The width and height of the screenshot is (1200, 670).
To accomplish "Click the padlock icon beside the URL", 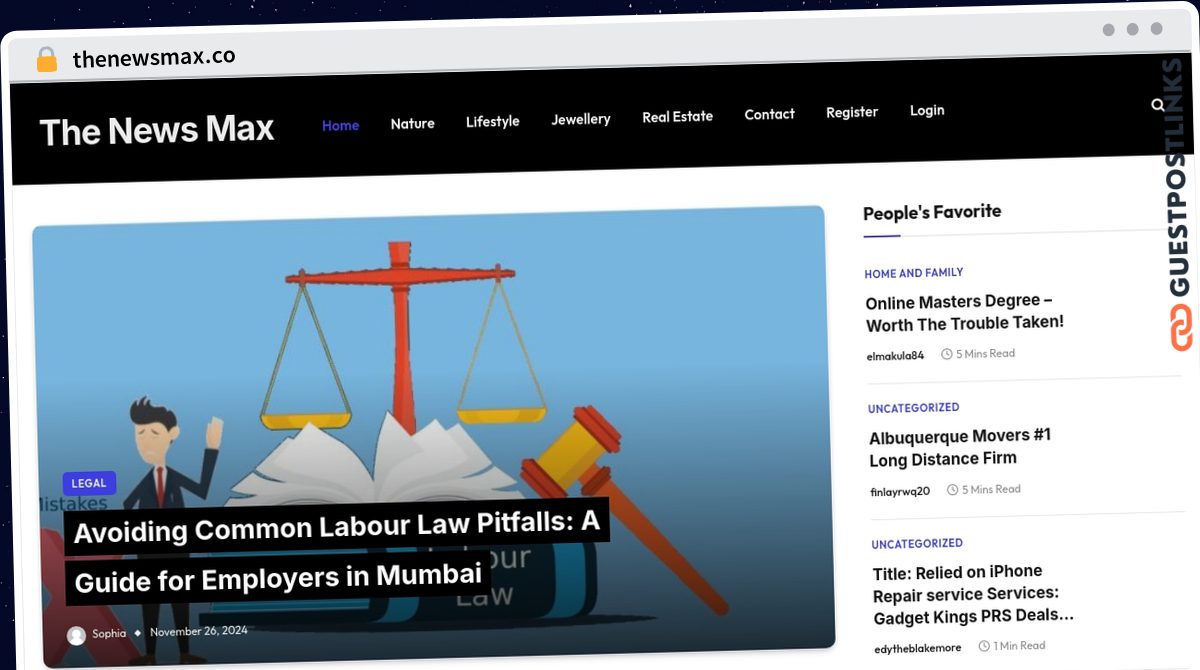I will point(46,59).
